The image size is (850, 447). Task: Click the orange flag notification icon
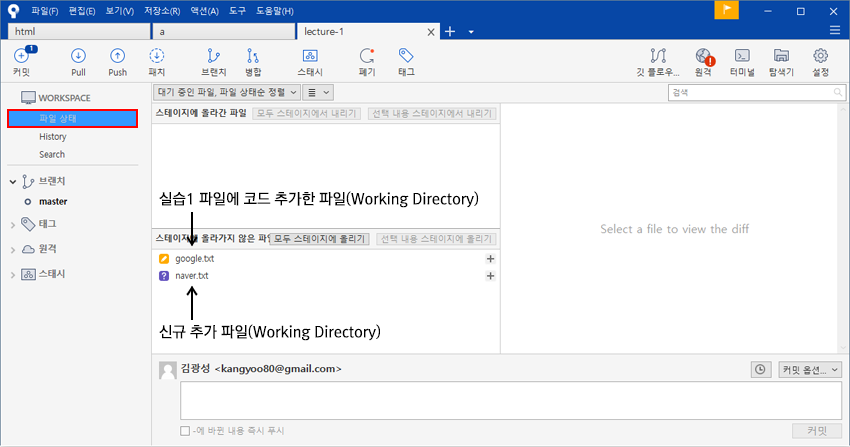tap(726, 10)
